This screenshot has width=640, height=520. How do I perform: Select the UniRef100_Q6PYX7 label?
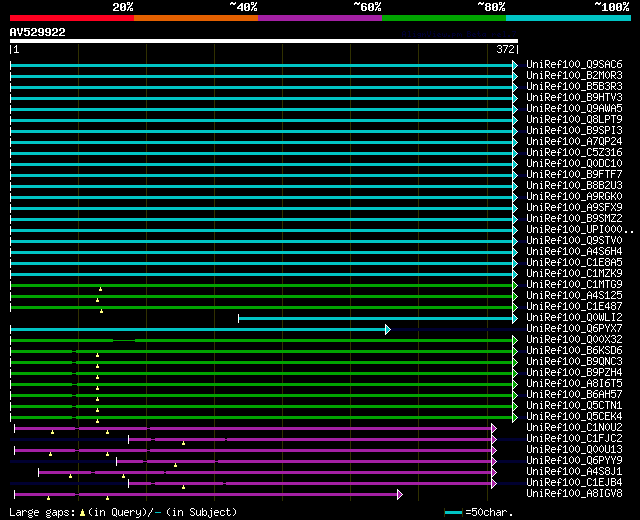(574, 329)
